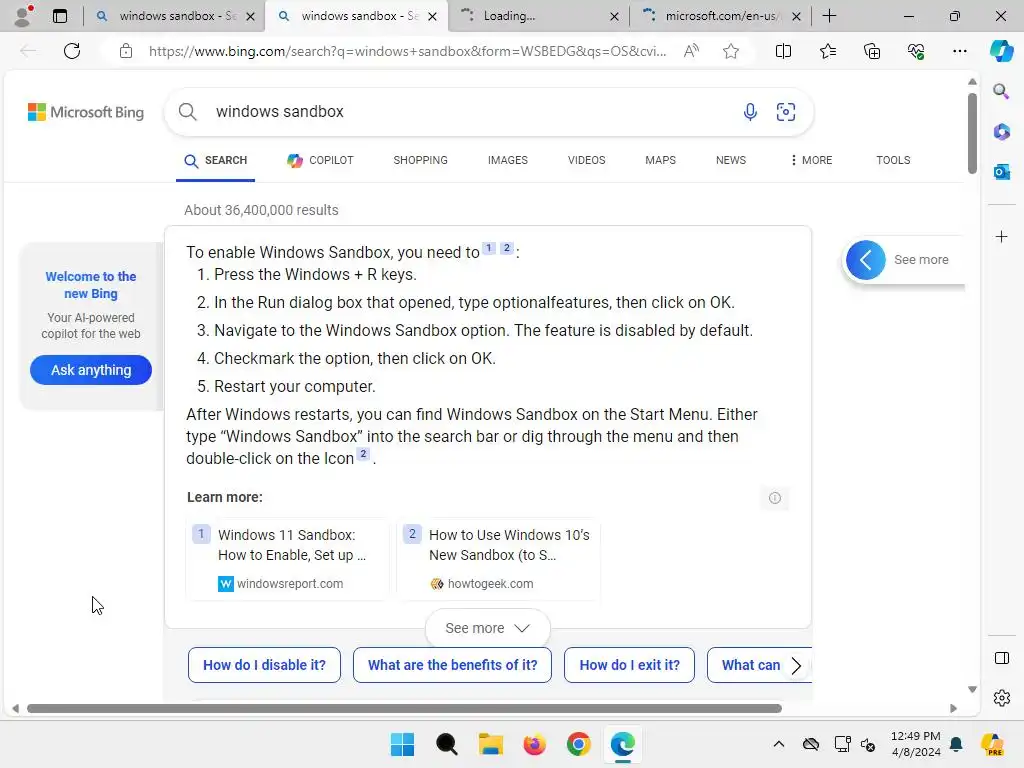The height and width of the screenshot is (768, 1024).
Task: Search using an image visual search icon
Action: tap(786, 112)
